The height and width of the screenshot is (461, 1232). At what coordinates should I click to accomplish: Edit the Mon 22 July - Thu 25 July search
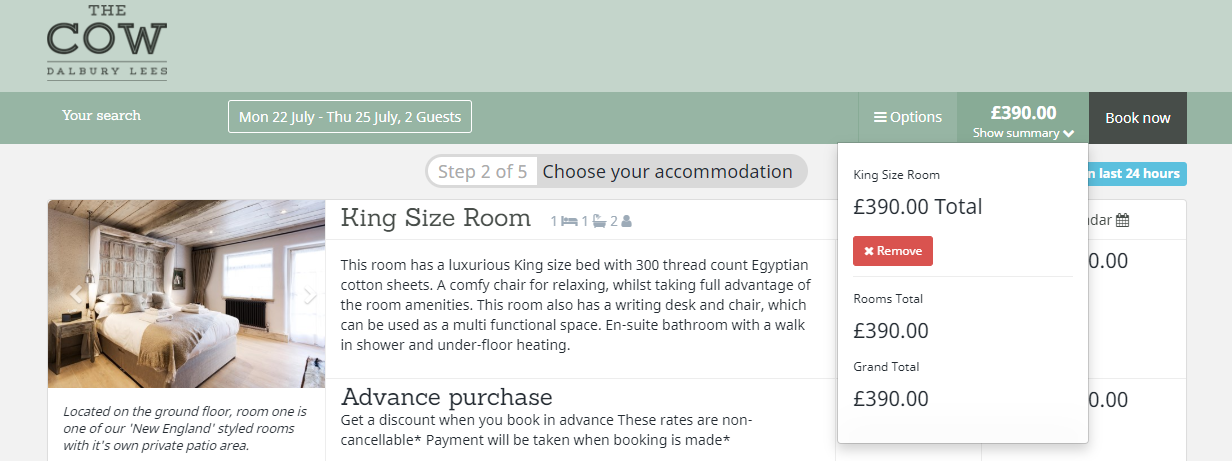(350, 117)
